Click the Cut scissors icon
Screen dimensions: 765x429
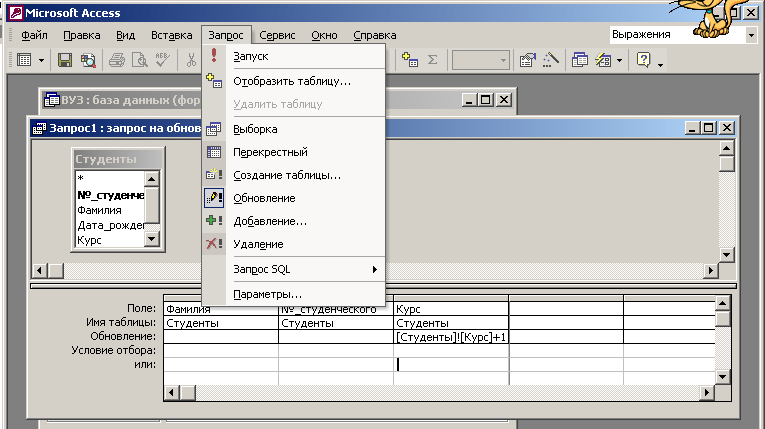tap(191, 60)
